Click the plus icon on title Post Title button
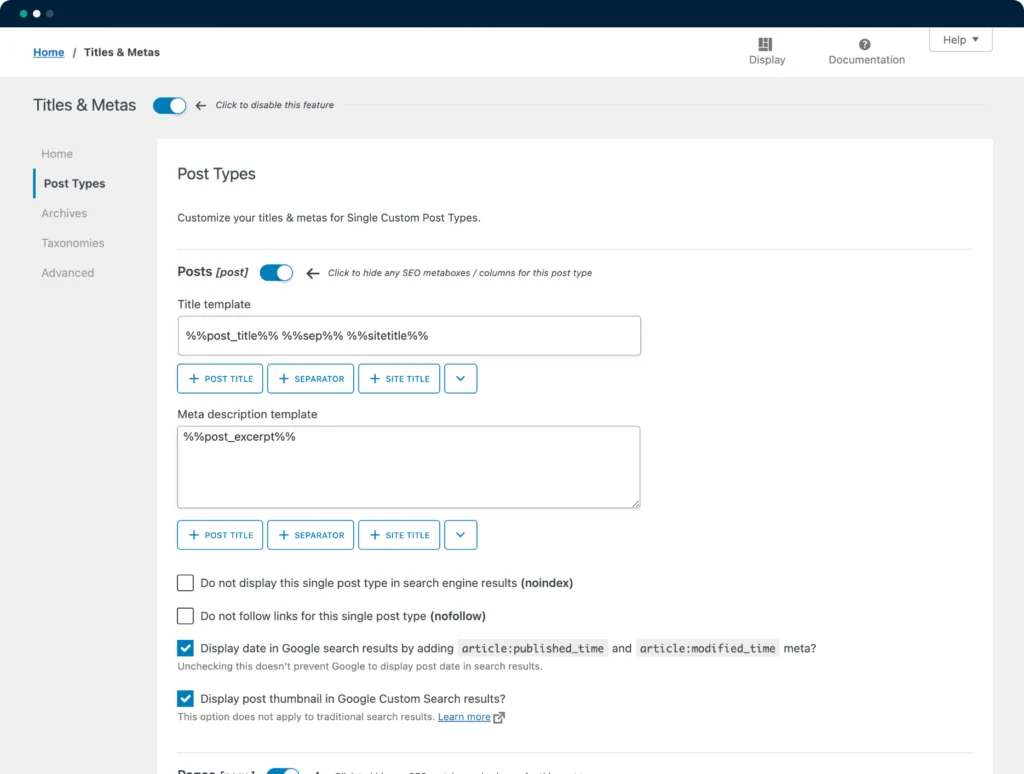 194,379
